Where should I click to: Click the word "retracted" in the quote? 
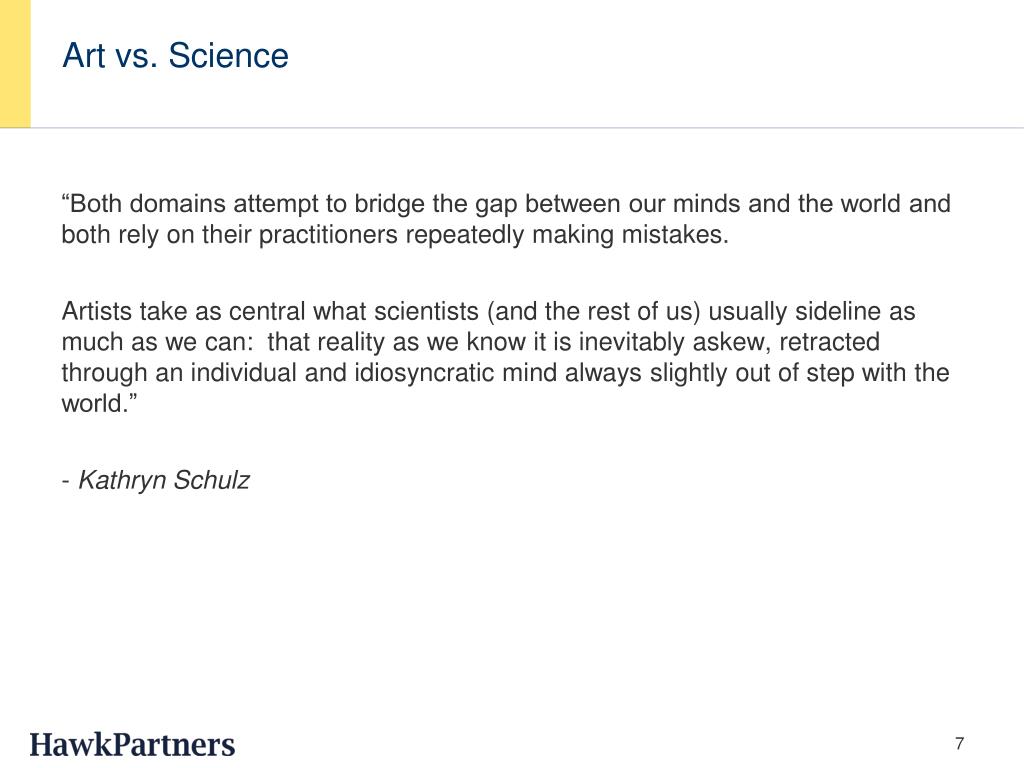tap(829, 342)
